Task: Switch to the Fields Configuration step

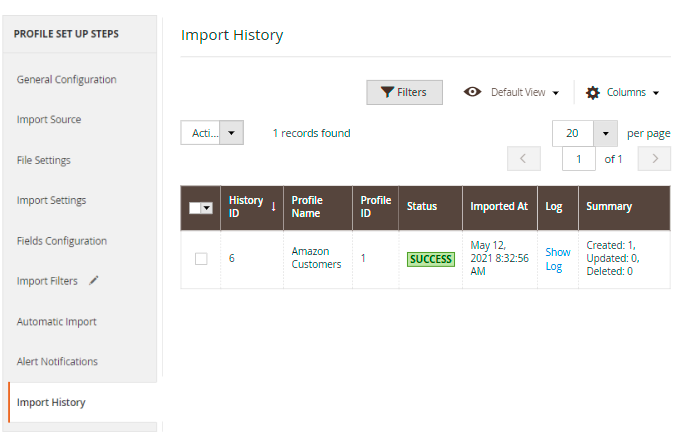Action: click(x=62, y=241)
